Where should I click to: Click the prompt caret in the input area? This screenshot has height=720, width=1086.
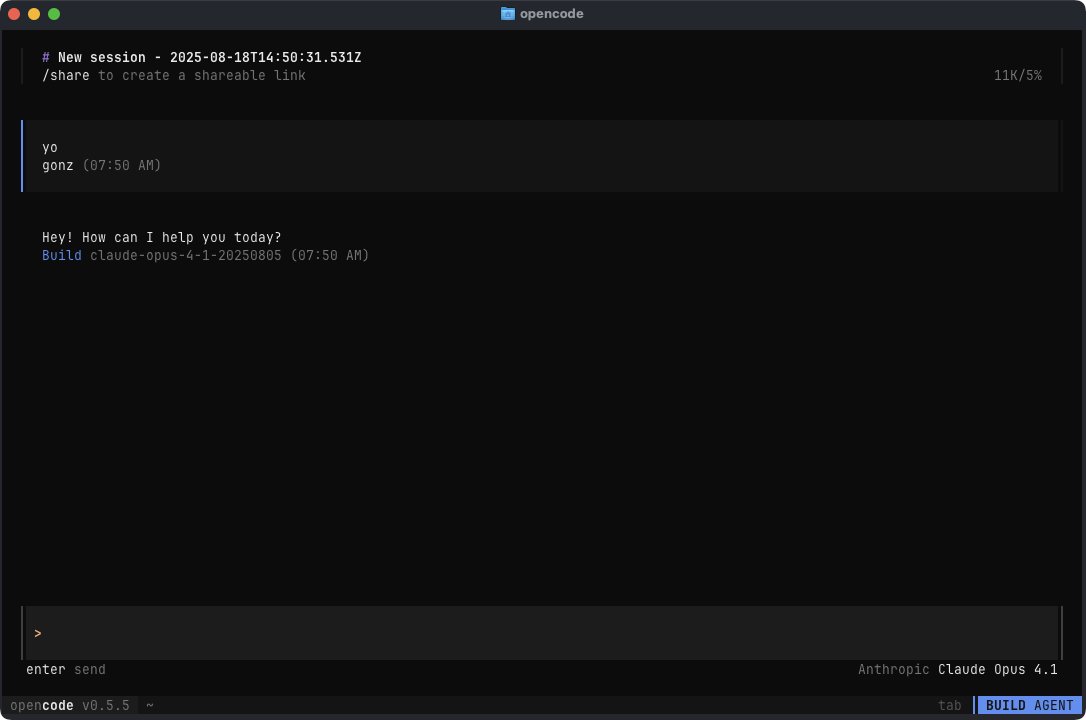pos(38,633)
